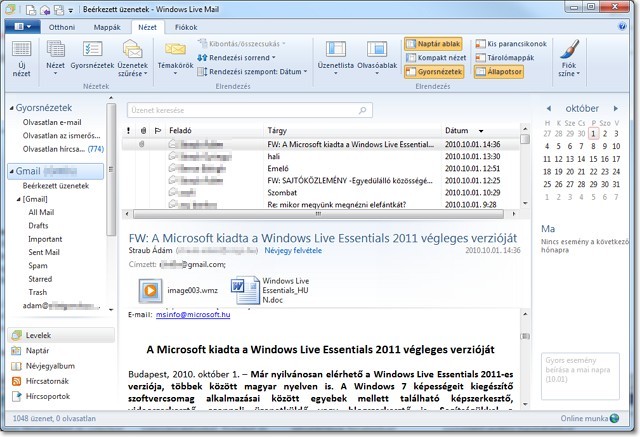
Task: Open Kibontás/összecsukás dropdown
Action: [x=241, y=44]
